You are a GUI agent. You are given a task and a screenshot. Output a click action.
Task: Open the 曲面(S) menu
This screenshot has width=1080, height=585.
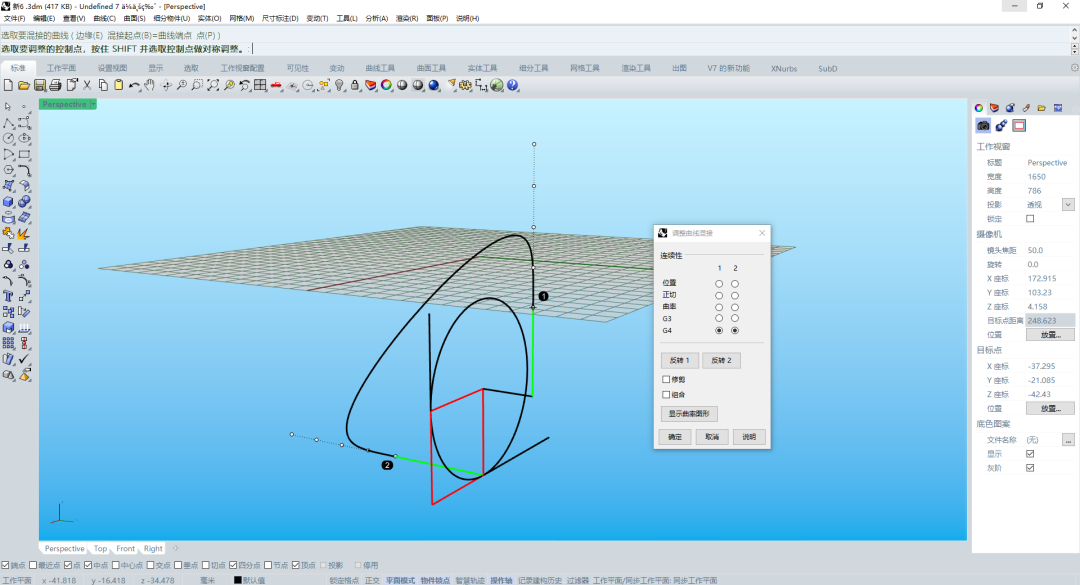tap(135, 18)
